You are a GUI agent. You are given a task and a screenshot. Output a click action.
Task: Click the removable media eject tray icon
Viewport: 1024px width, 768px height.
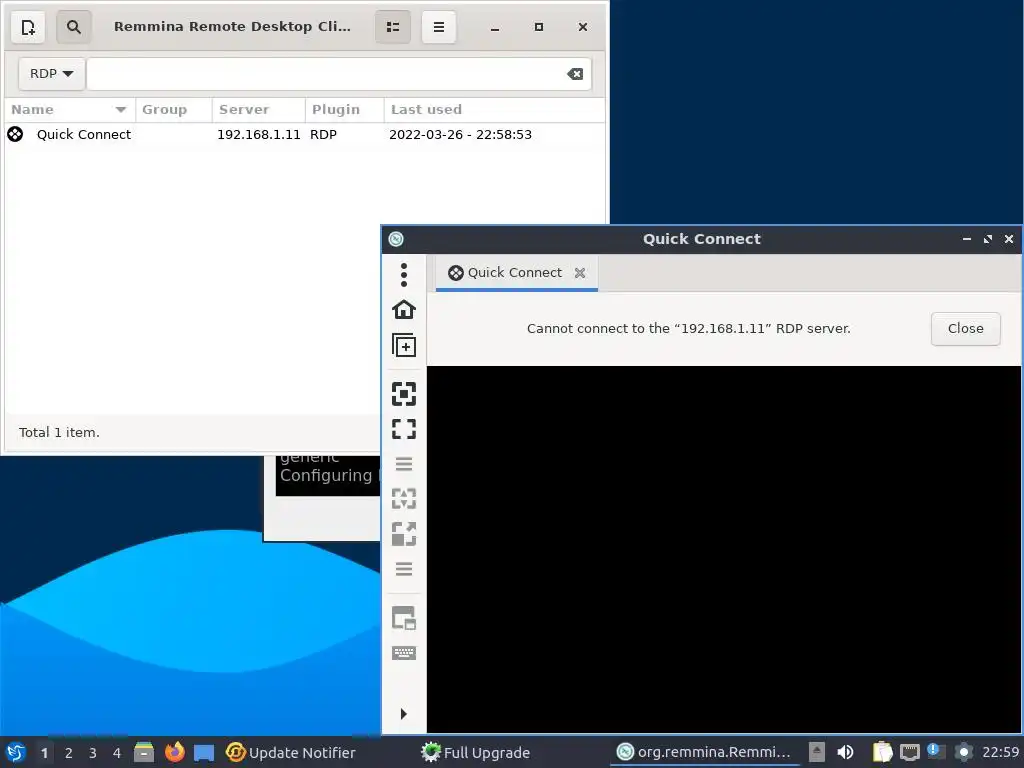(x=817, y=752)
